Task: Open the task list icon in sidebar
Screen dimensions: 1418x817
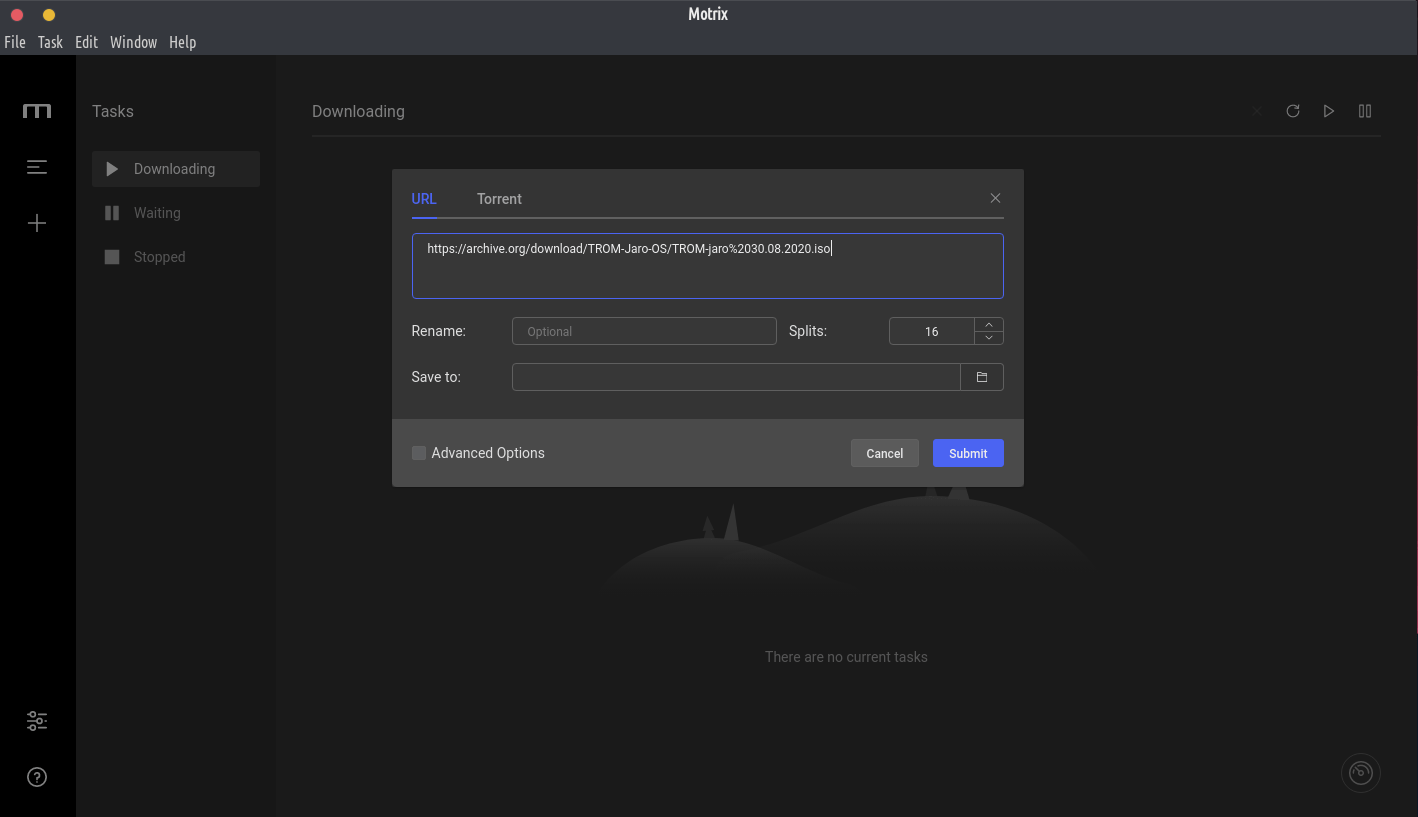Action: (37, 167)
